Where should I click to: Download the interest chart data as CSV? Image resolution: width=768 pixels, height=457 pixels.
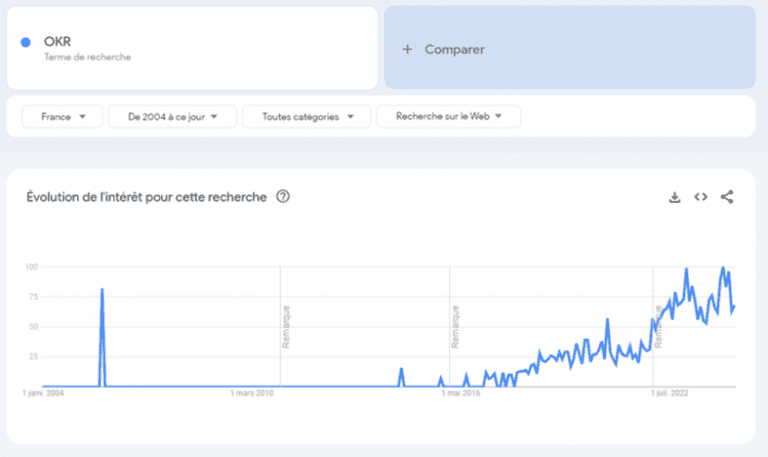point(675,197)
